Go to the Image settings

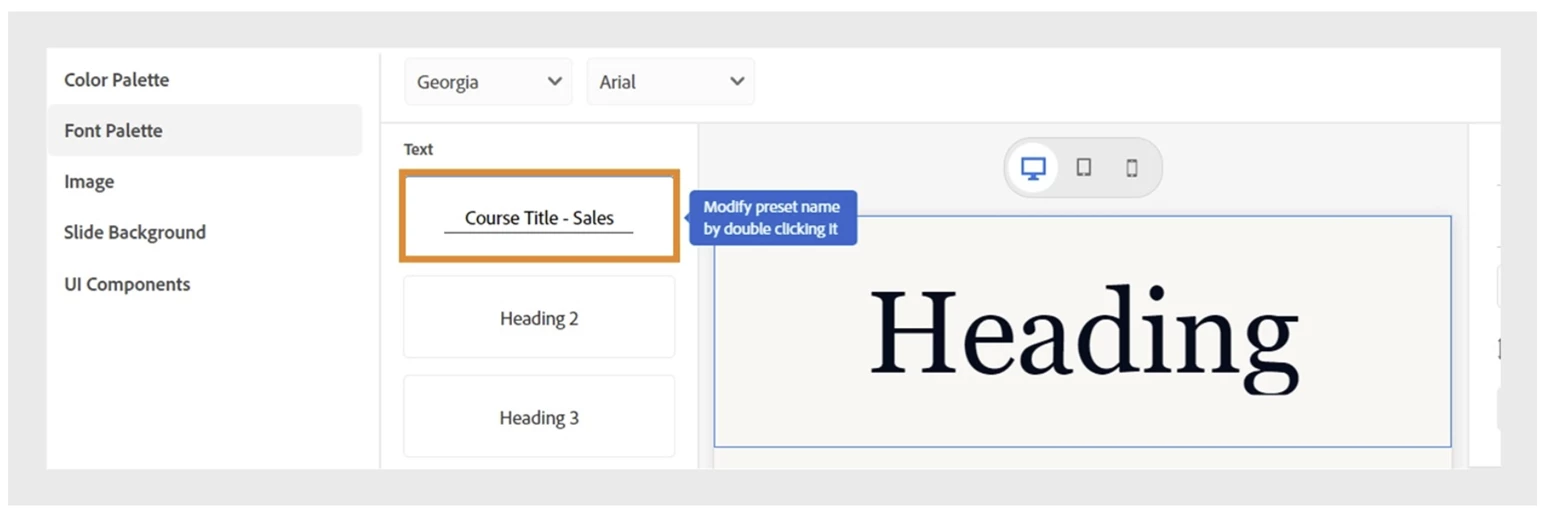point(89,182)
